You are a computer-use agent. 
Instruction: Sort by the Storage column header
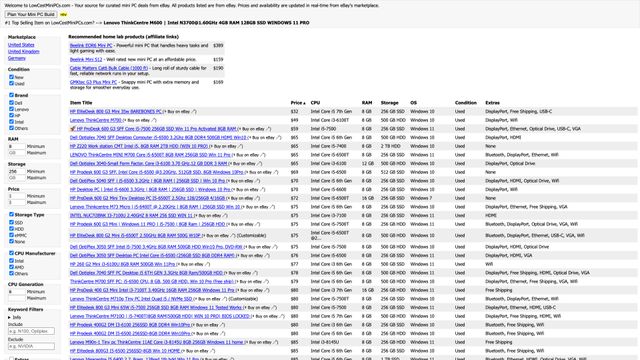(x=389, y=103)
